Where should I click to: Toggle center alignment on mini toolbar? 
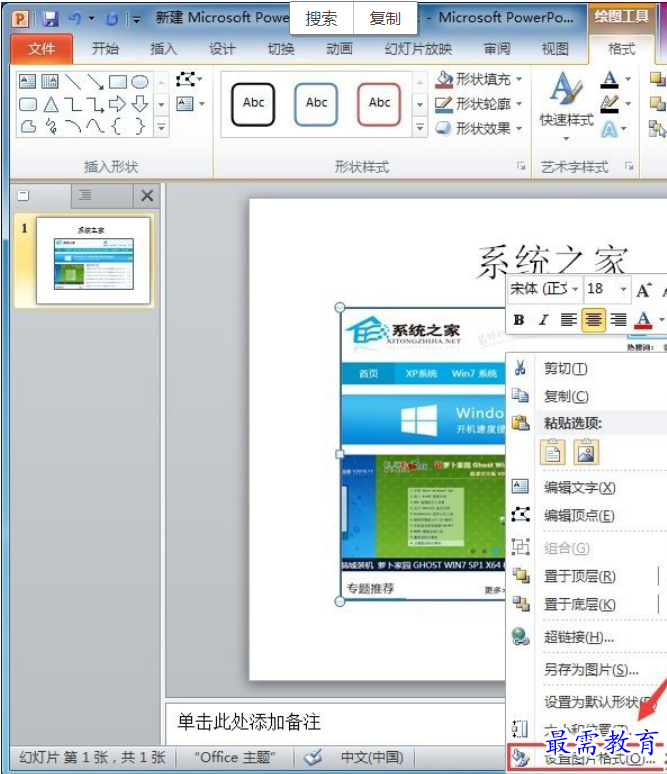click(593, 320)
